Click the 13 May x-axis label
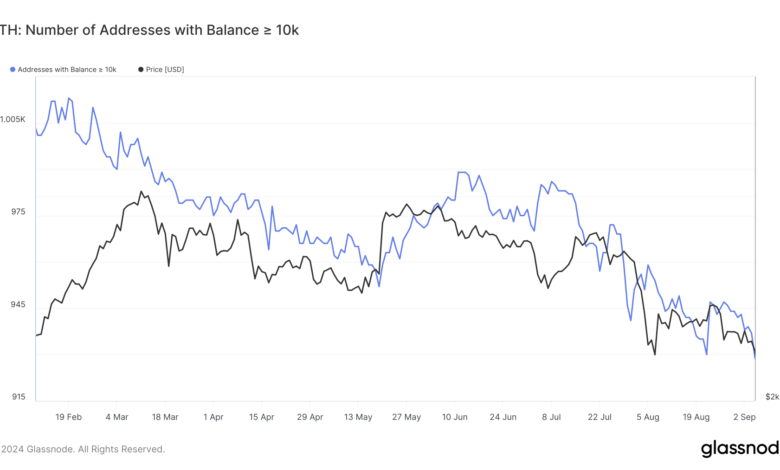The height and width of the screenshot is (470, 780). coord(357,416)
